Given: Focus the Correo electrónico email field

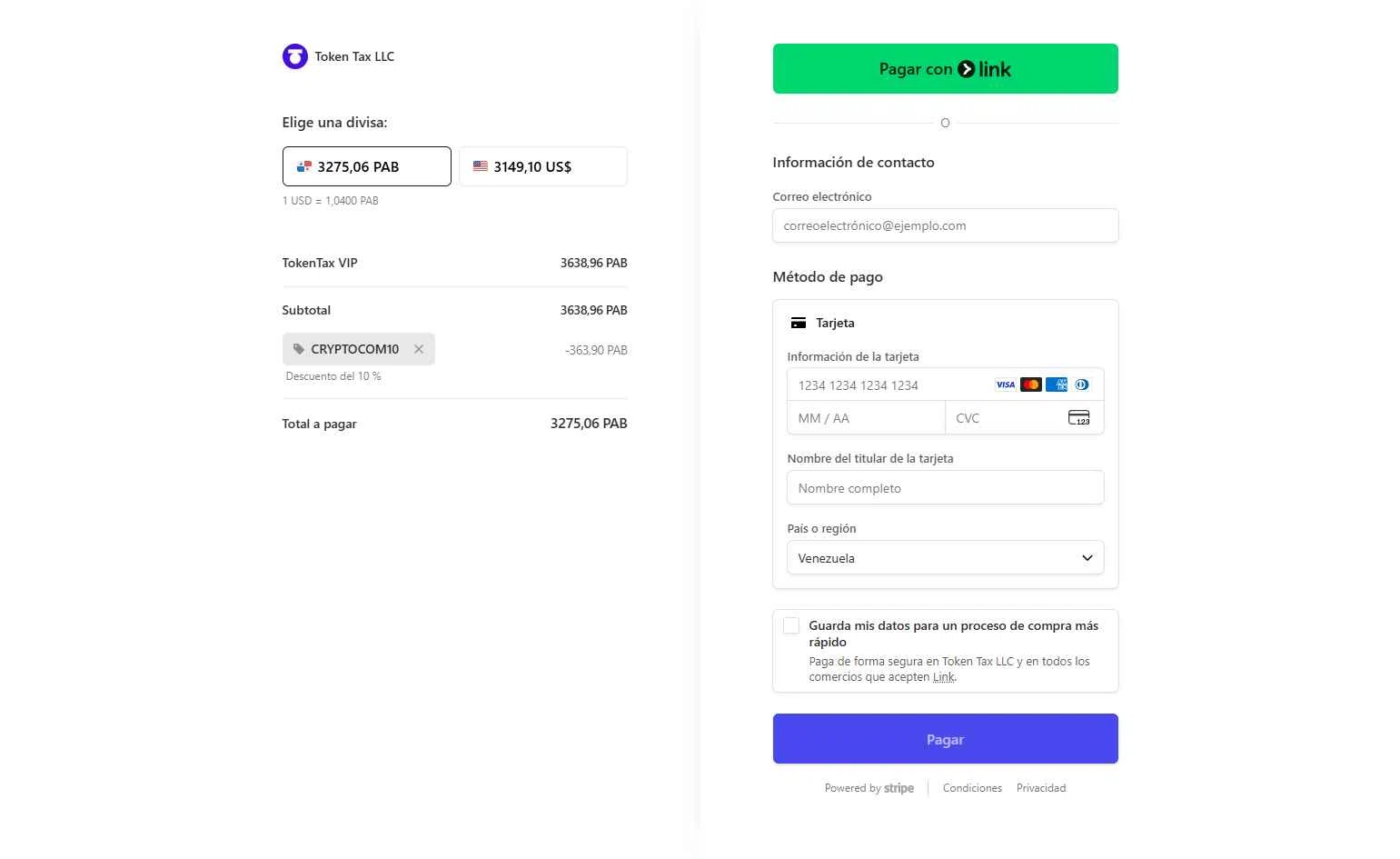Looking at the screenshot, I should point(946,225).
